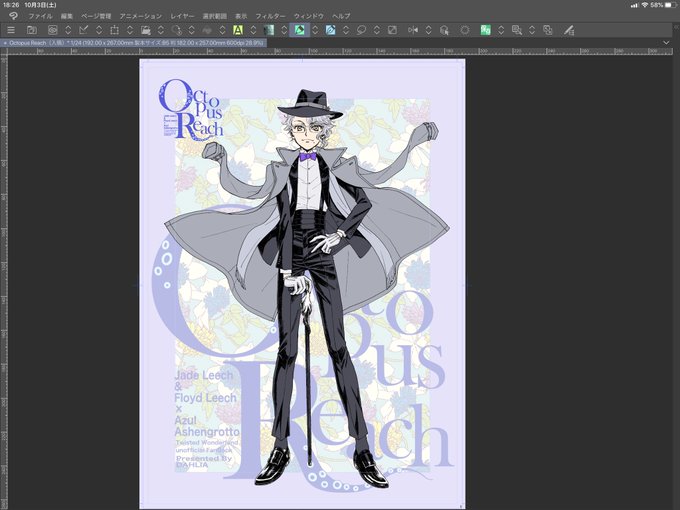The image size is (680, 510).
Task: Select the speech balloon icon
Action: [361, 30]
